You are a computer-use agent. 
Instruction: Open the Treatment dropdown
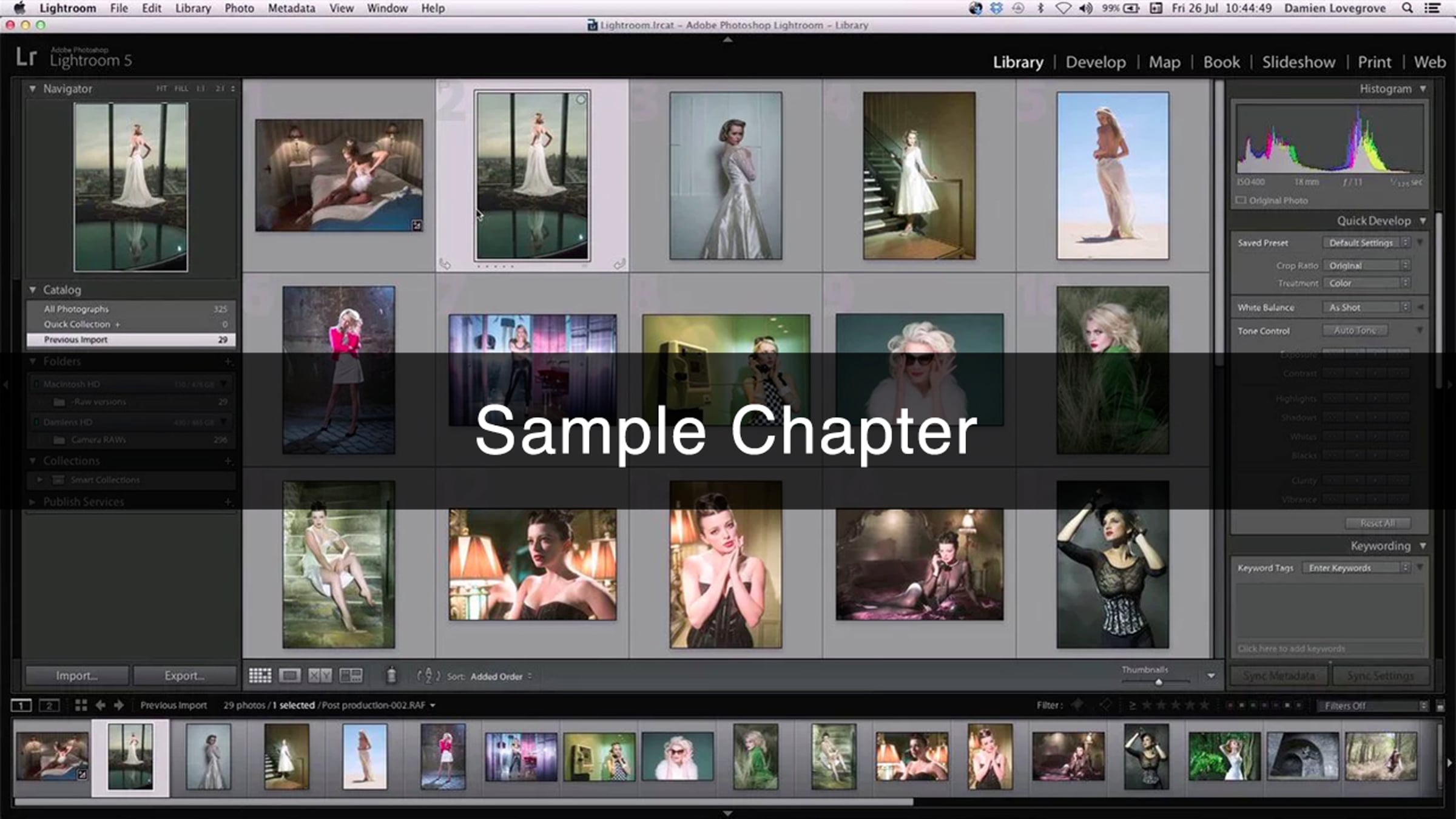[1366, 283]
